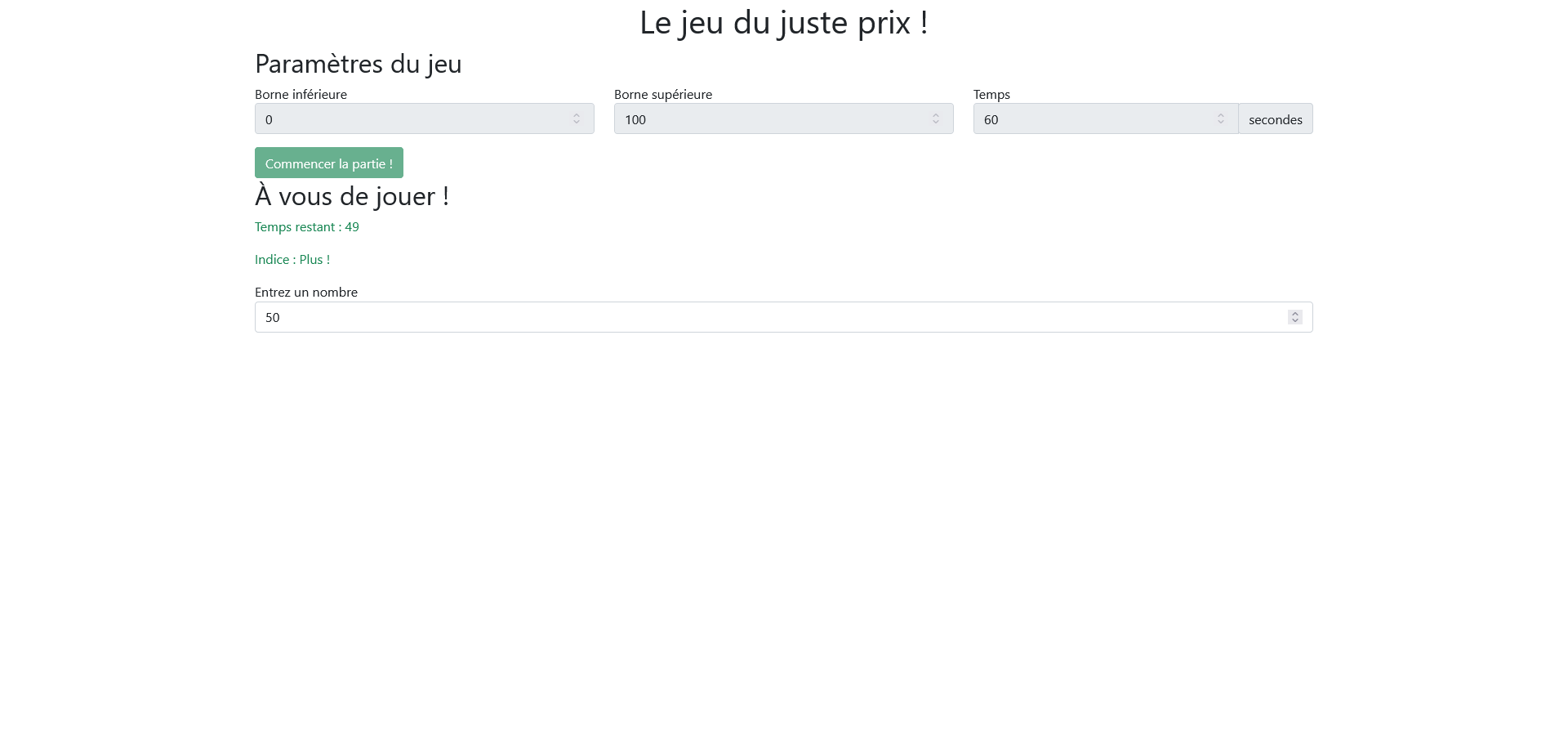Click the 'Le jeu du juste prix !' title
The width and height of the screenshot is (1568, 751).
(x=783, y=23)
